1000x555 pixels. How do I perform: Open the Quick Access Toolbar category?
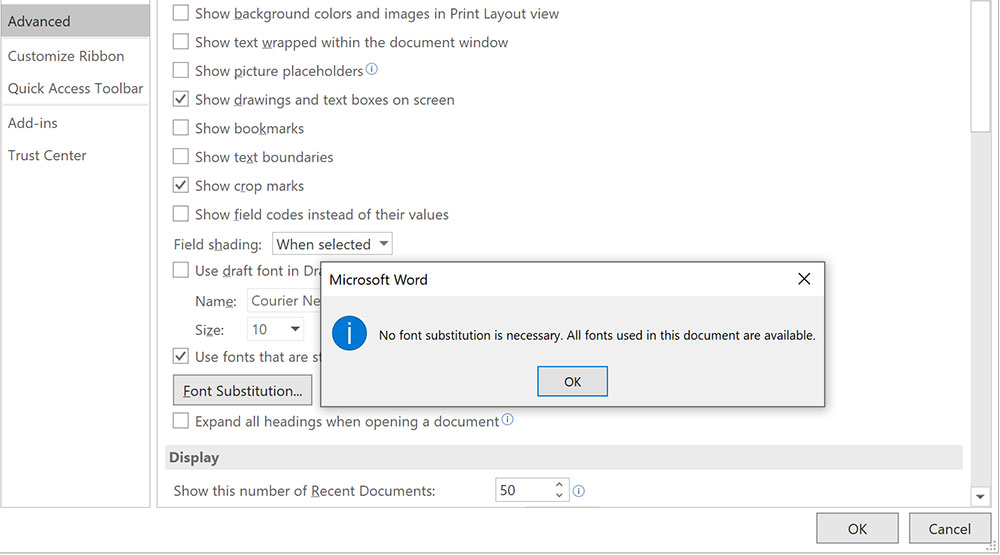pos(75,88)
